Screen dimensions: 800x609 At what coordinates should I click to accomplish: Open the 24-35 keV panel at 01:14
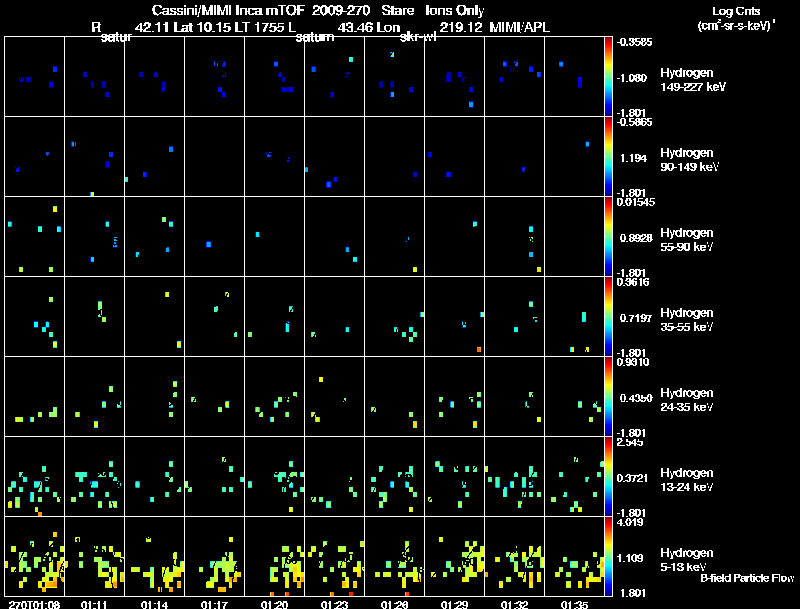point(154,396)
